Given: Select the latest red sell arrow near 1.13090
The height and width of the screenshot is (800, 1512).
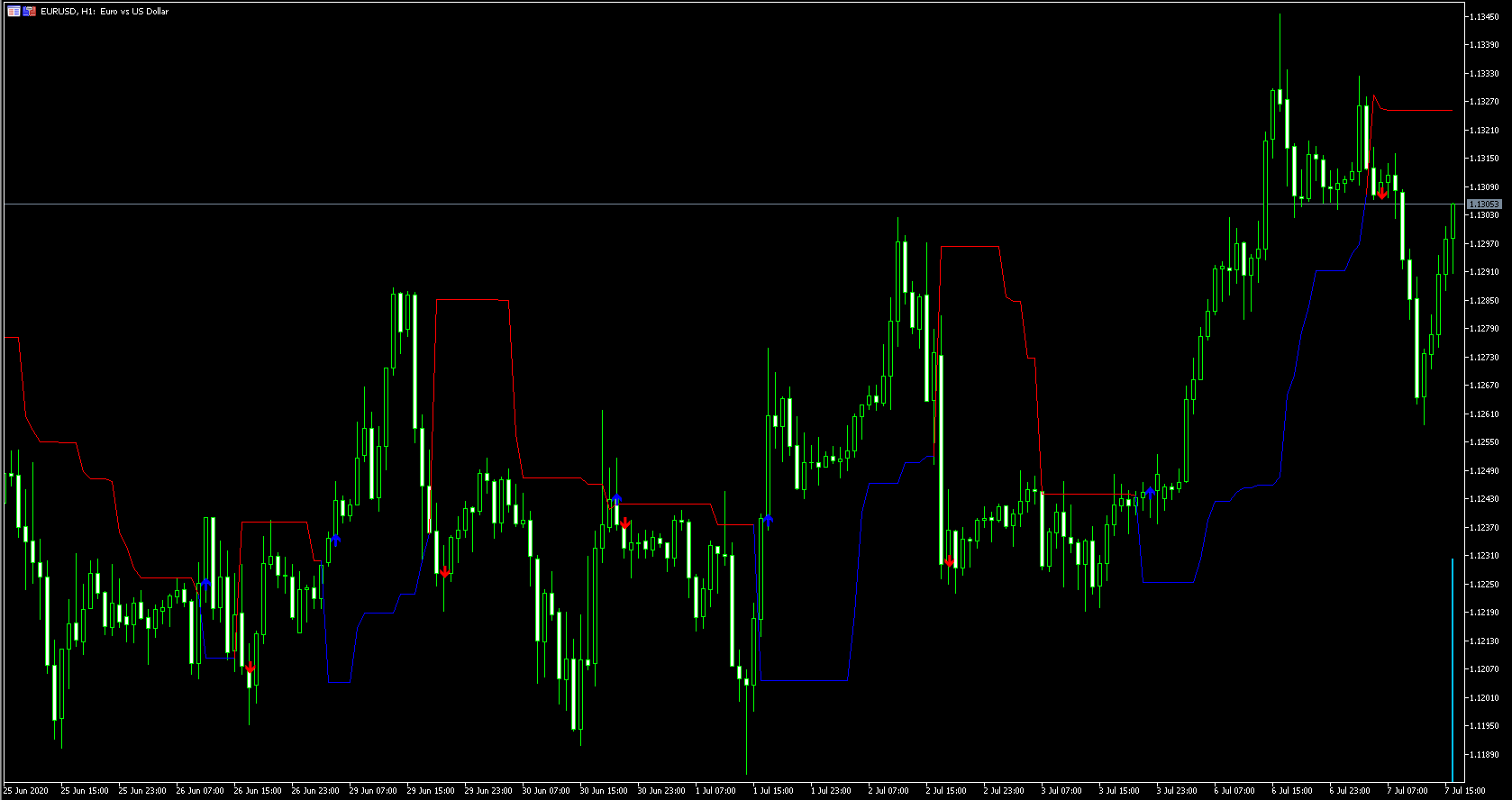Looking at the screenshot, I should (x=1381, y=194).
